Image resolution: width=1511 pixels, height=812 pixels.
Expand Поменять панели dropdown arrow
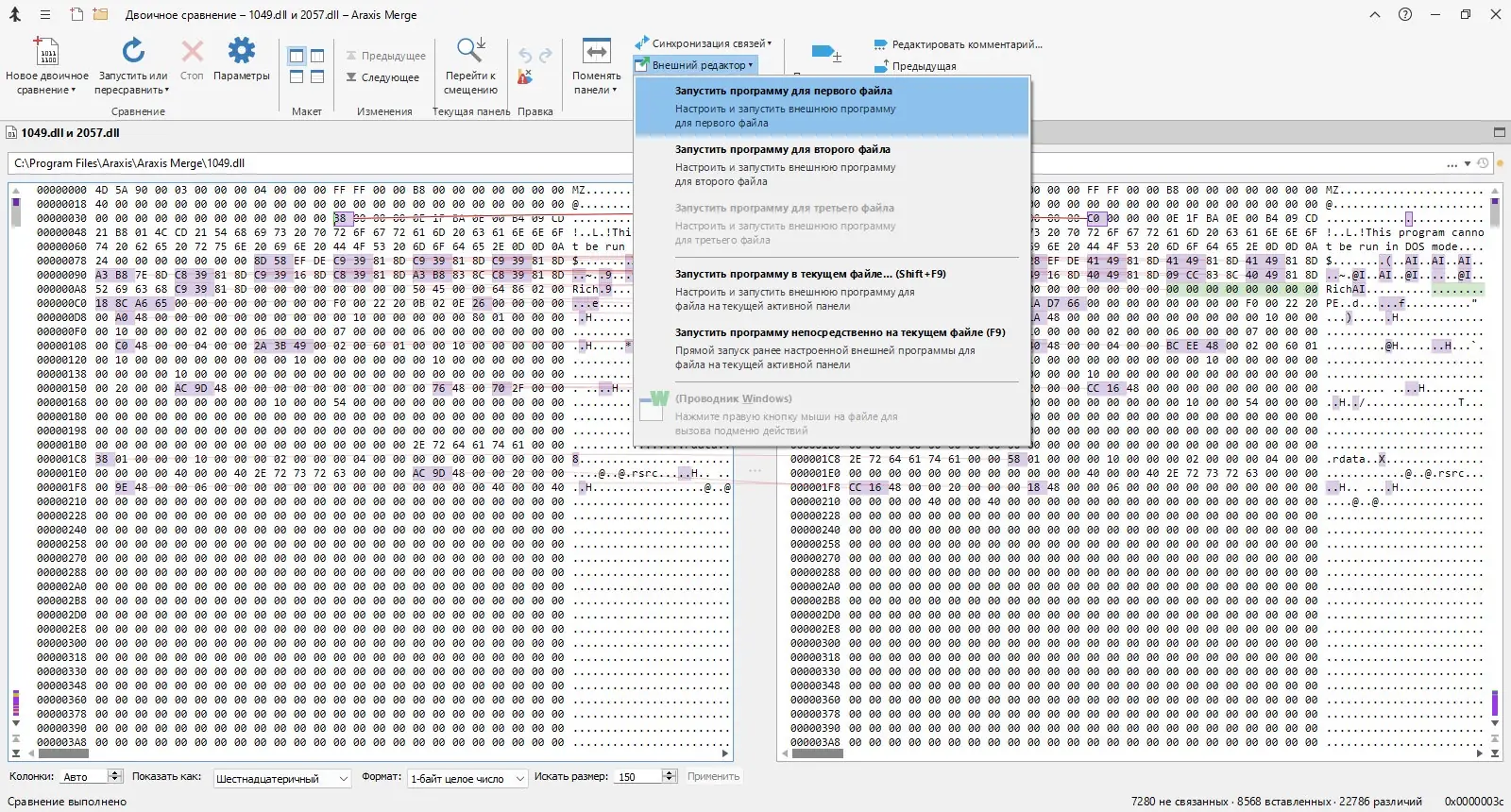pyautogui.click(x=614, y=91)
